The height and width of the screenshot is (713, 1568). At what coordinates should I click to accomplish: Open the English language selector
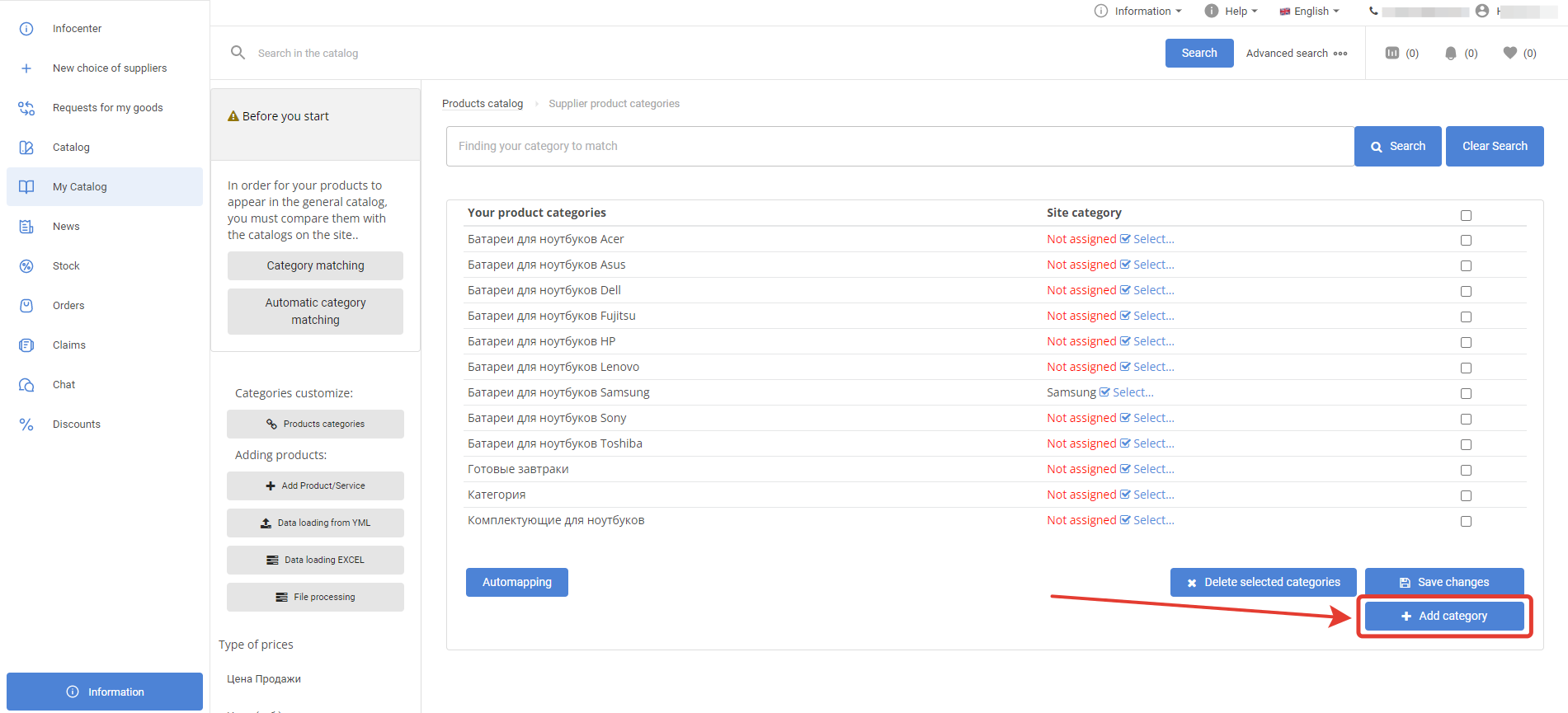point(1310,12)
